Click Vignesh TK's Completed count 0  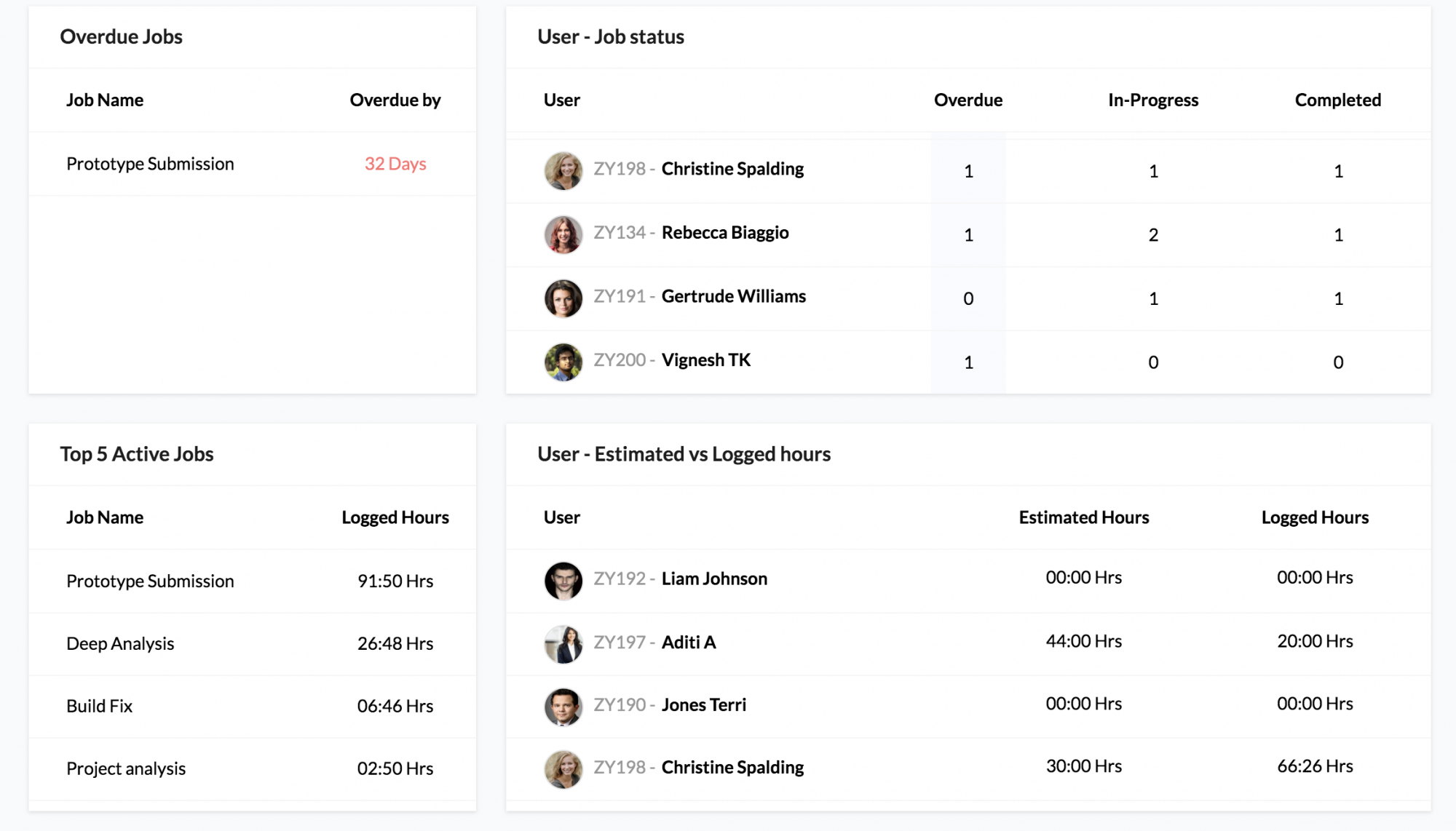coord(1338,362)
